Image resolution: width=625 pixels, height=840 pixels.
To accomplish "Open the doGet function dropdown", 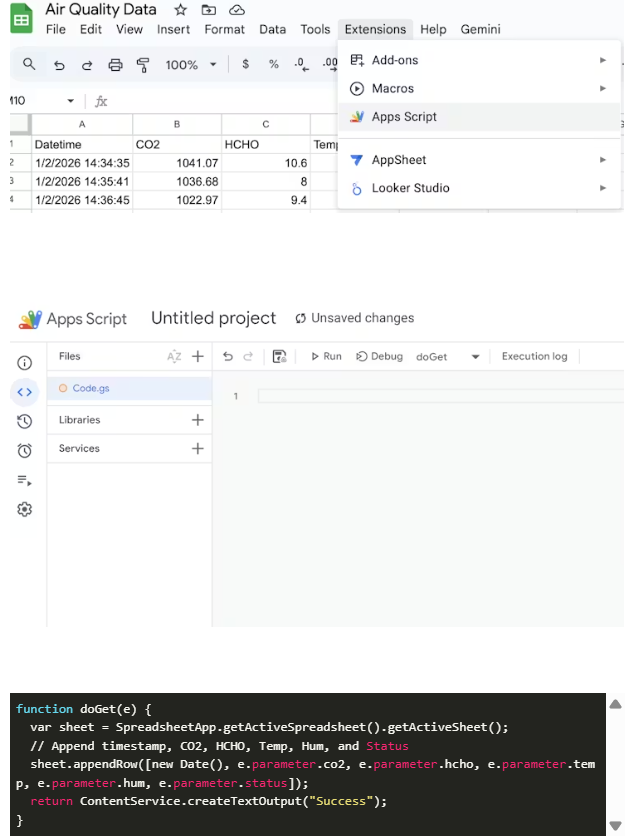I will (475, 357).
